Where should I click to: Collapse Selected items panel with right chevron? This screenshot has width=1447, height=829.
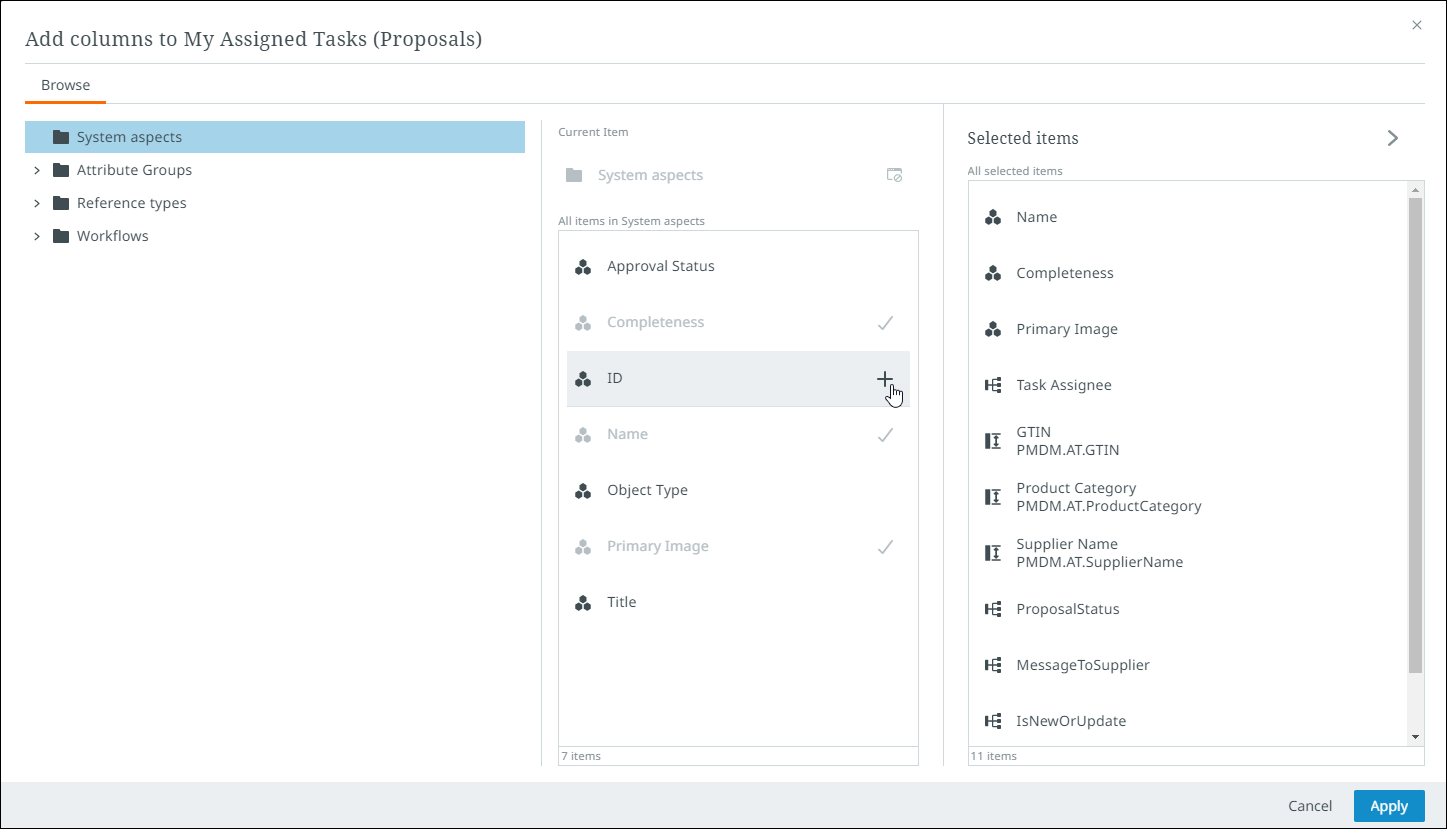(x=1393, y=138)
